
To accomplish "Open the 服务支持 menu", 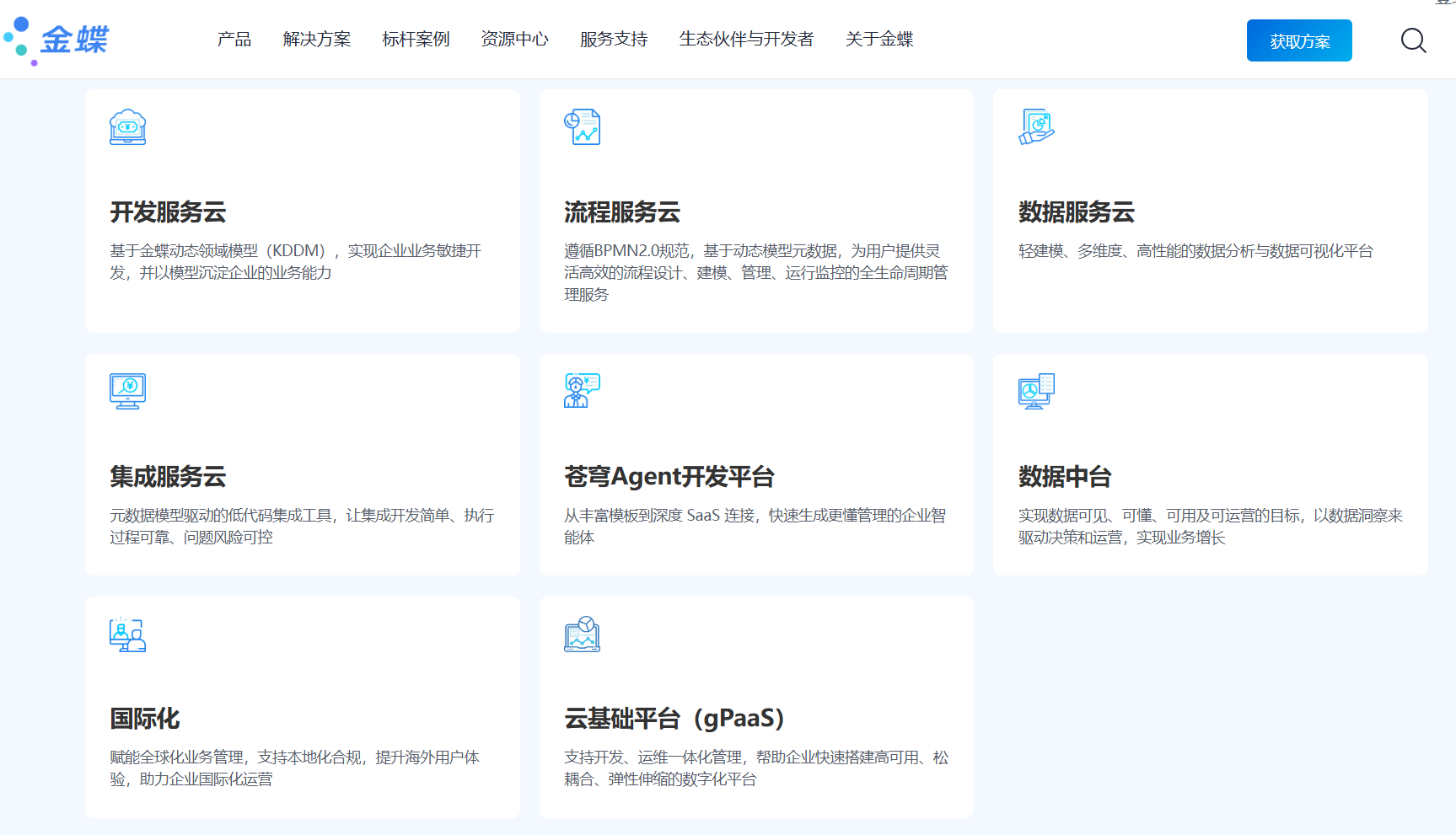I will point(614,39).
